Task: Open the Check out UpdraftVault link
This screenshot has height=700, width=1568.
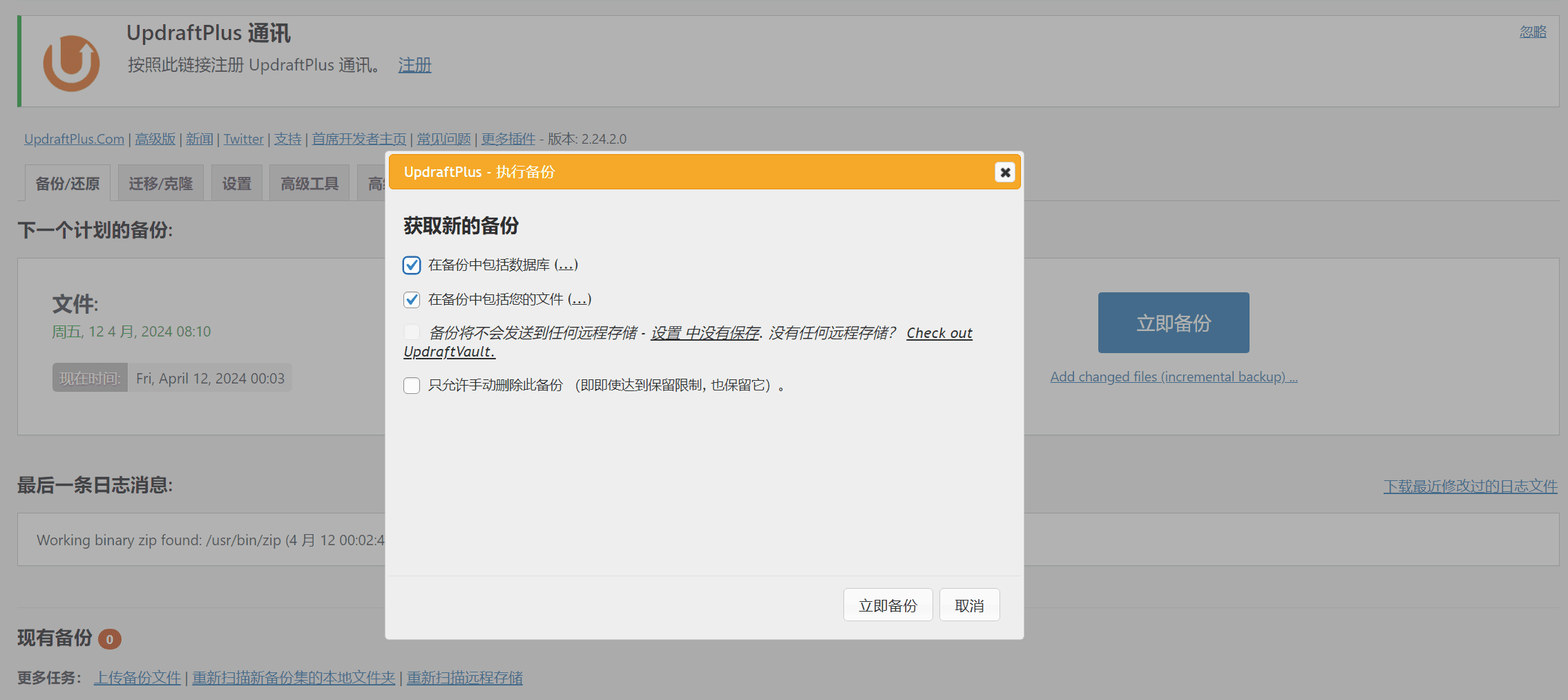Action: (939, 332)
